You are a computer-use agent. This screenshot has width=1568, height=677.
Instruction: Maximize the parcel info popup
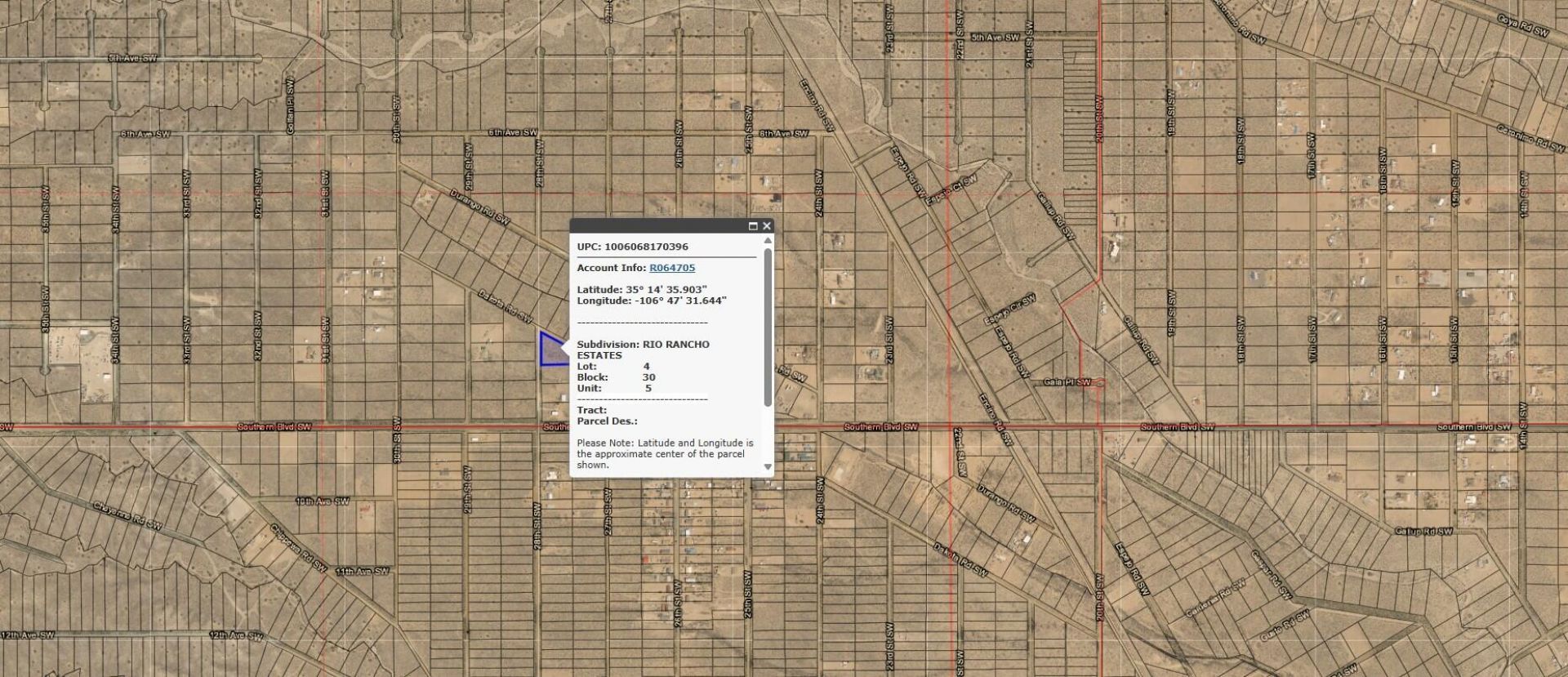753,226
